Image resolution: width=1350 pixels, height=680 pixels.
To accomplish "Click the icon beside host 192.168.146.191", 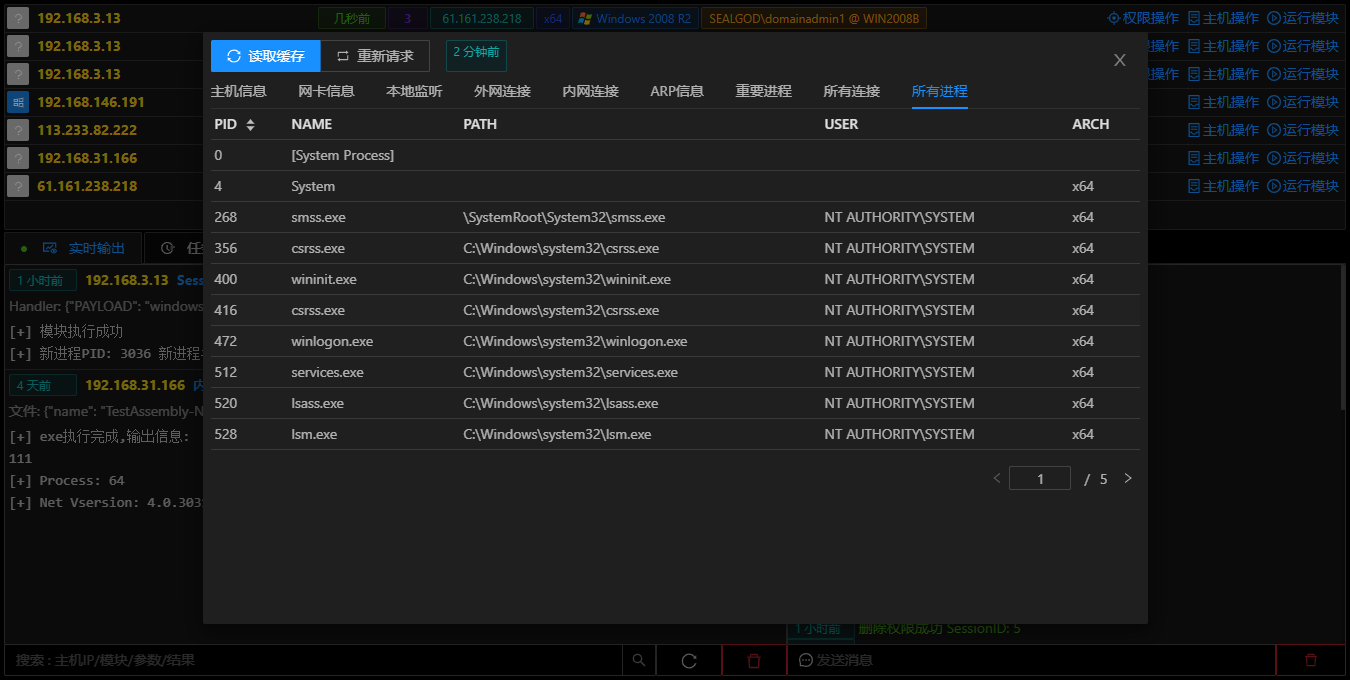I will pos(18,102).
